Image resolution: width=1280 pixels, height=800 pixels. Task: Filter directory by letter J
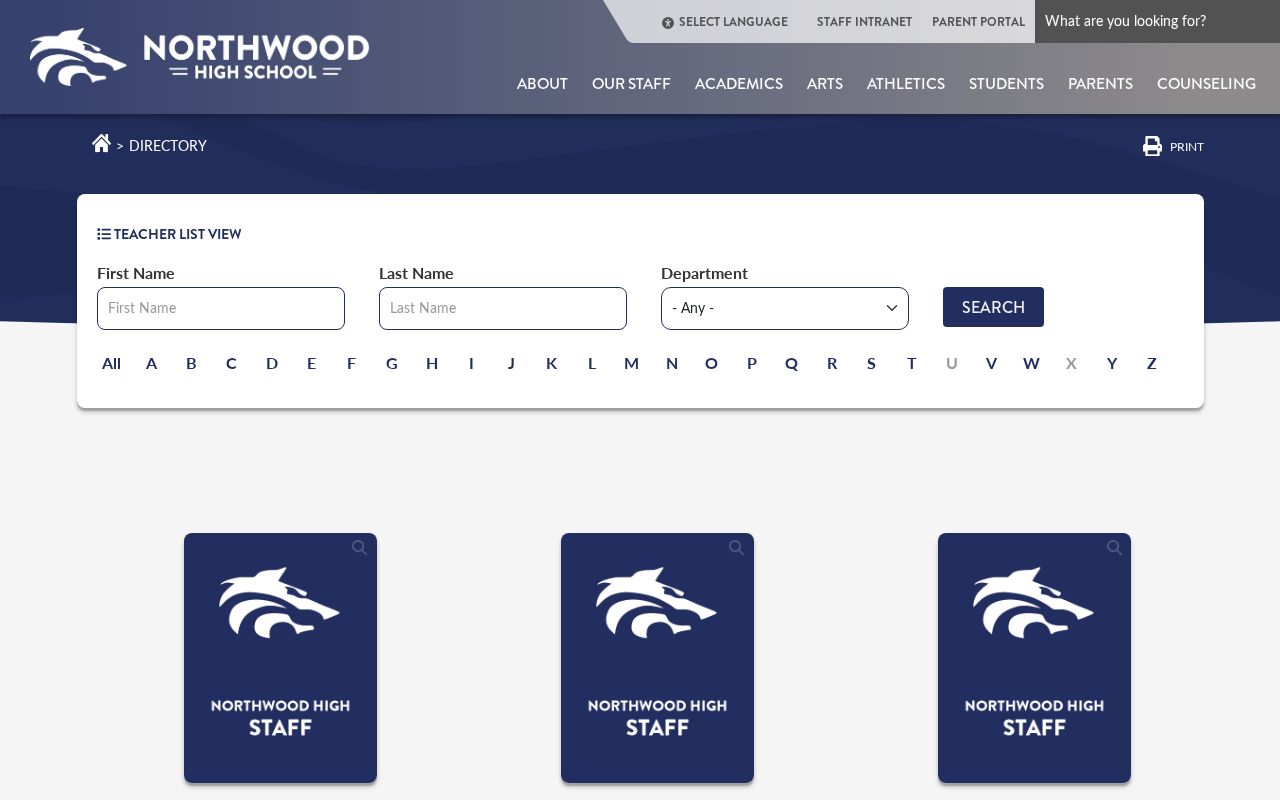pyautogui.click(x=511, y=363)
